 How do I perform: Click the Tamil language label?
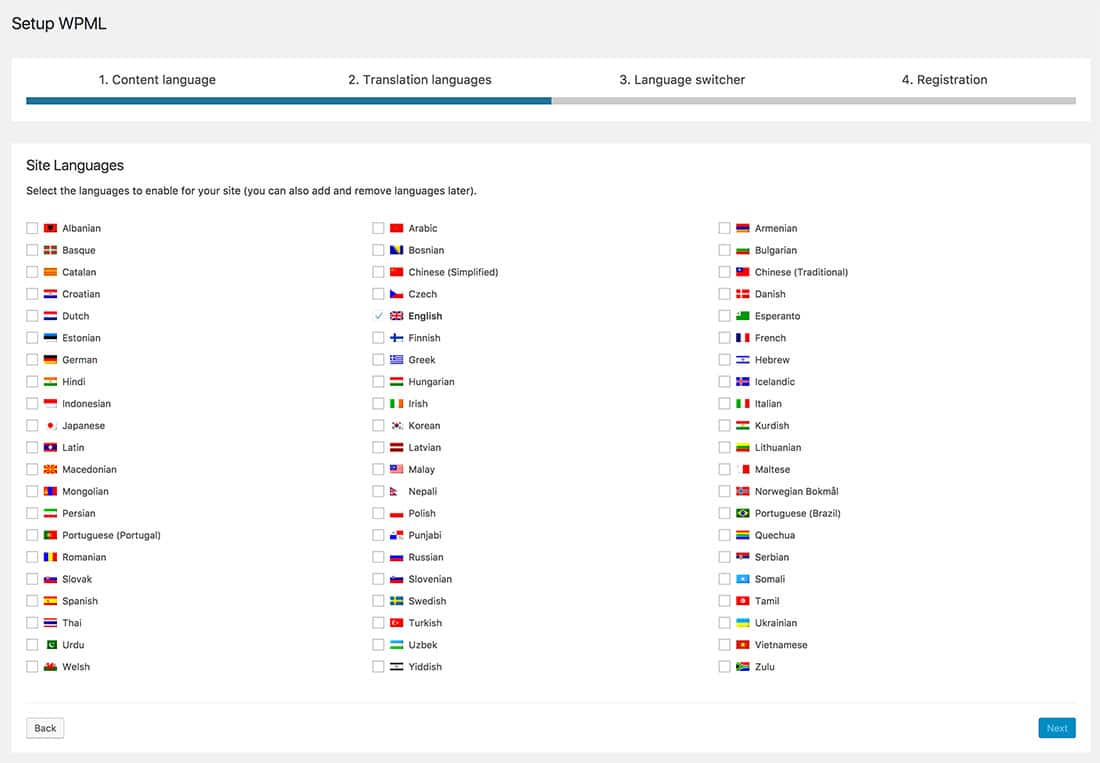click(767, 601)
